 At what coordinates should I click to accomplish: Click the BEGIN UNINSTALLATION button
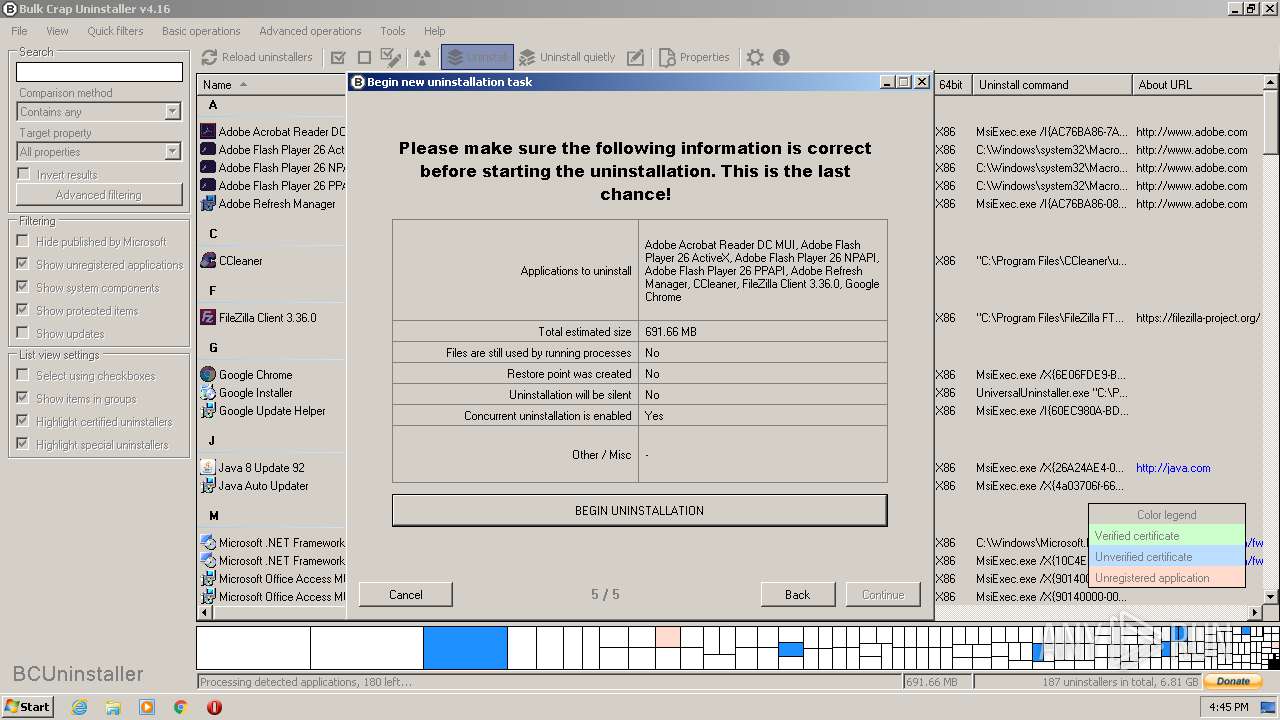(x=639, y=510)
